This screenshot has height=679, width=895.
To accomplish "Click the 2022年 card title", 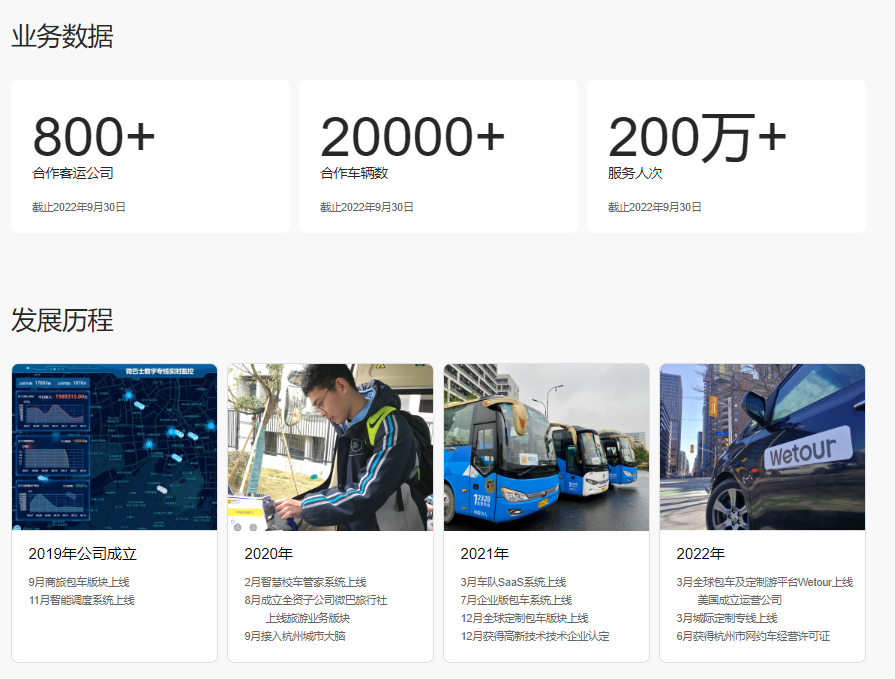I will coord(700,554).
